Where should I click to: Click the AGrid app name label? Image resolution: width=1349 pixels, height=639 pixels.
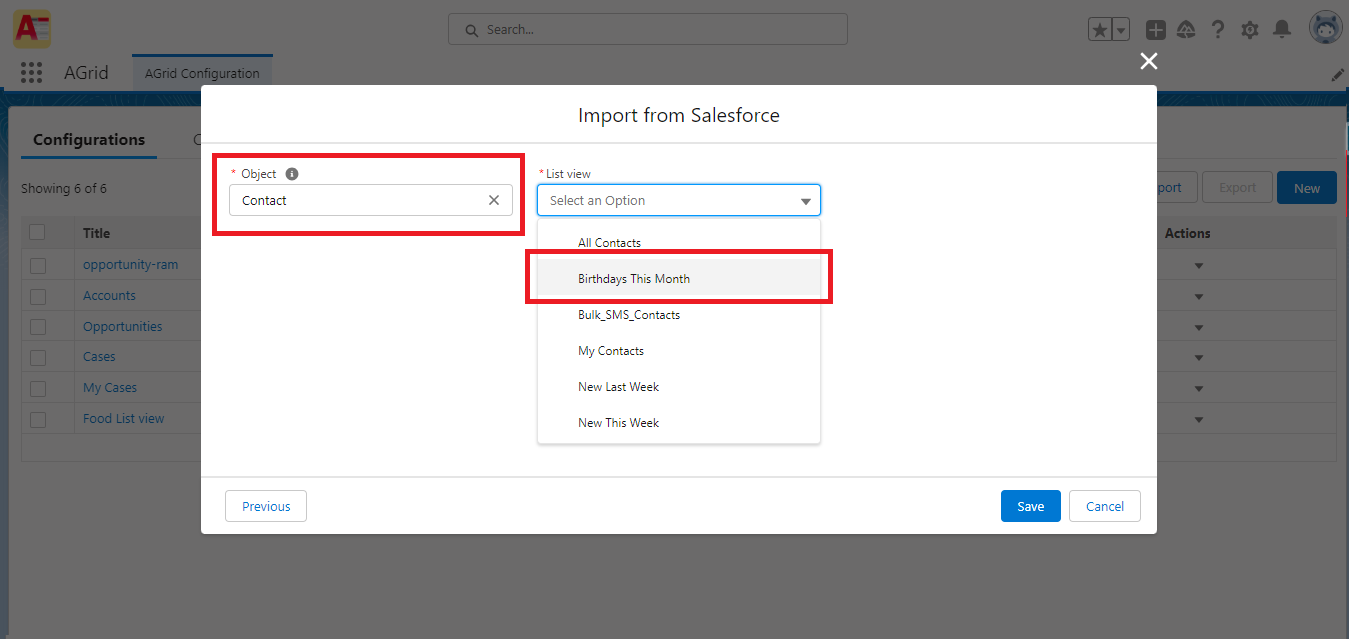[x=86, y=73]
